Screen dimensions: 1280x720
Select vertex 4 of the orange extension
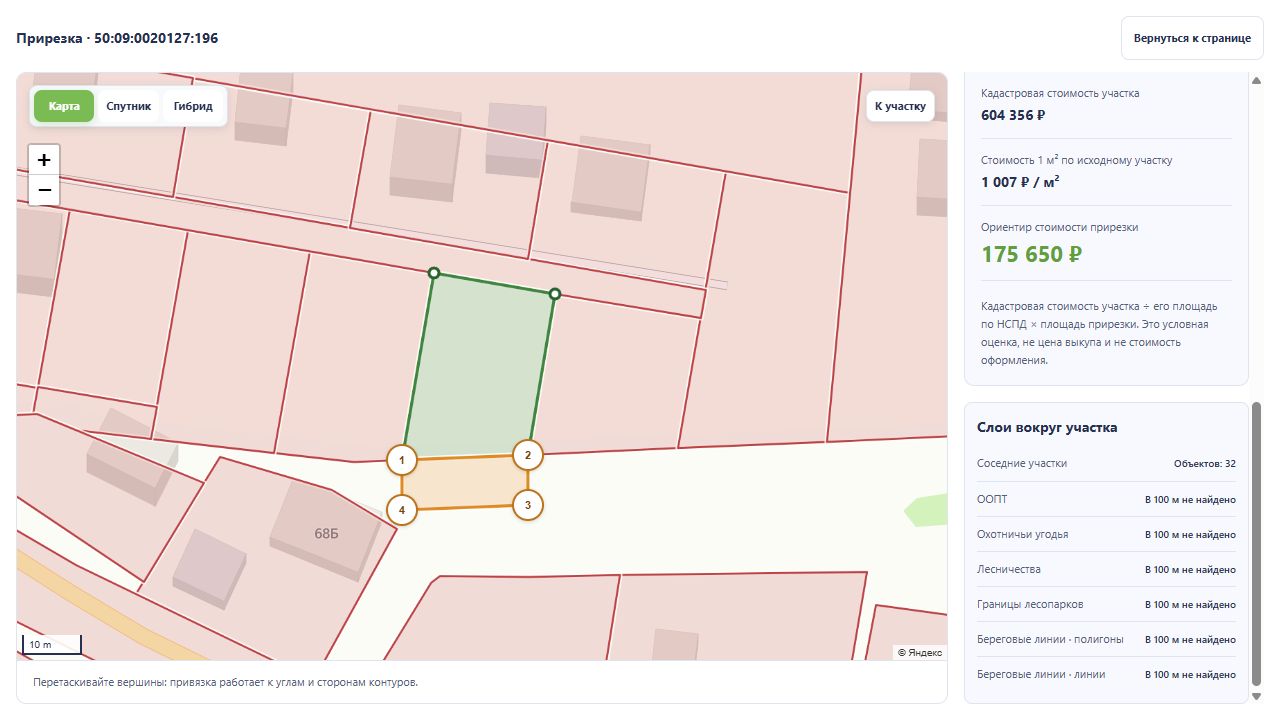point(402,510)
